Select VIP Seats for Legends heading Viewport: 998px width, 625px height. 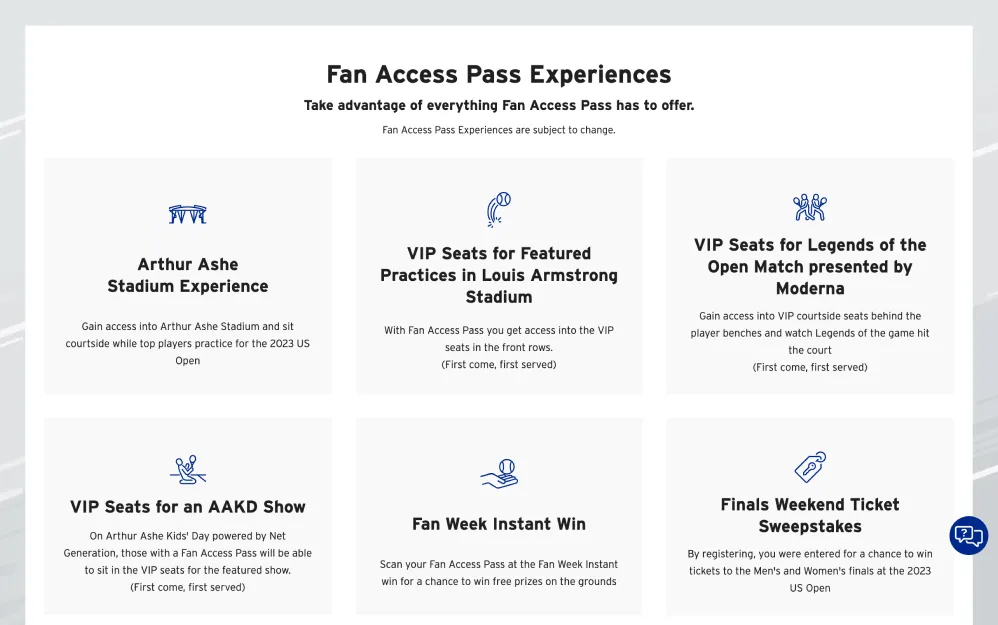tap(810, 267)
